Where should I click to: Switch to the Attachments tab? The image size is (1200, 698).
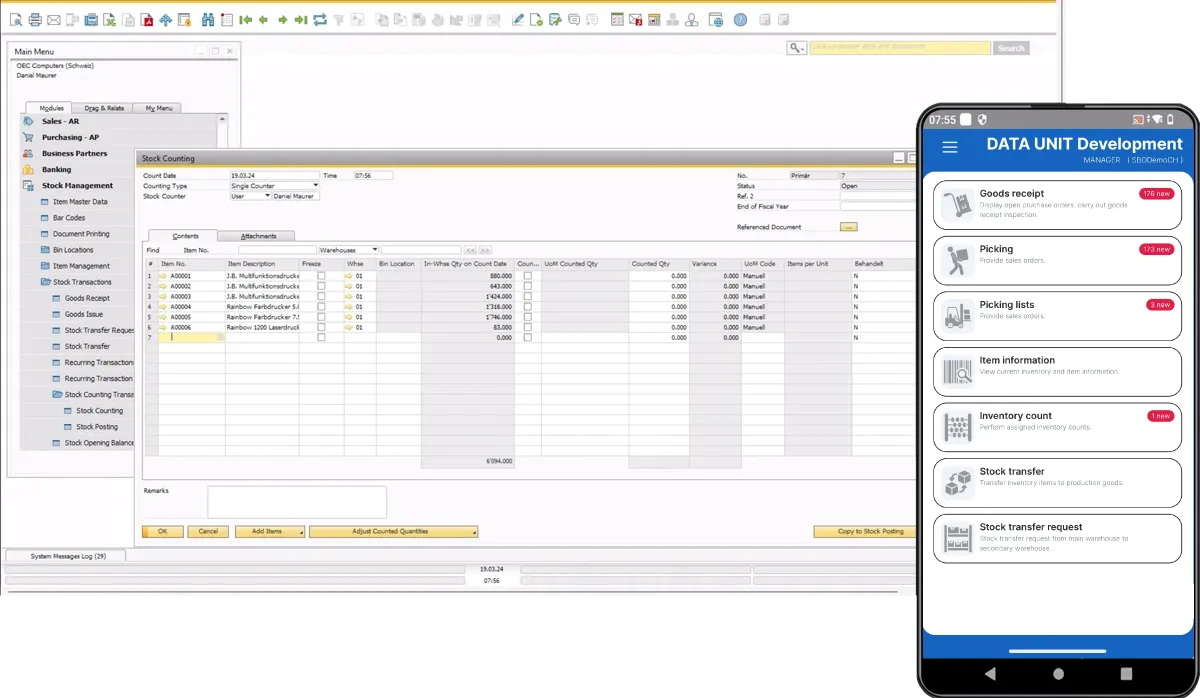click(258, 236)
